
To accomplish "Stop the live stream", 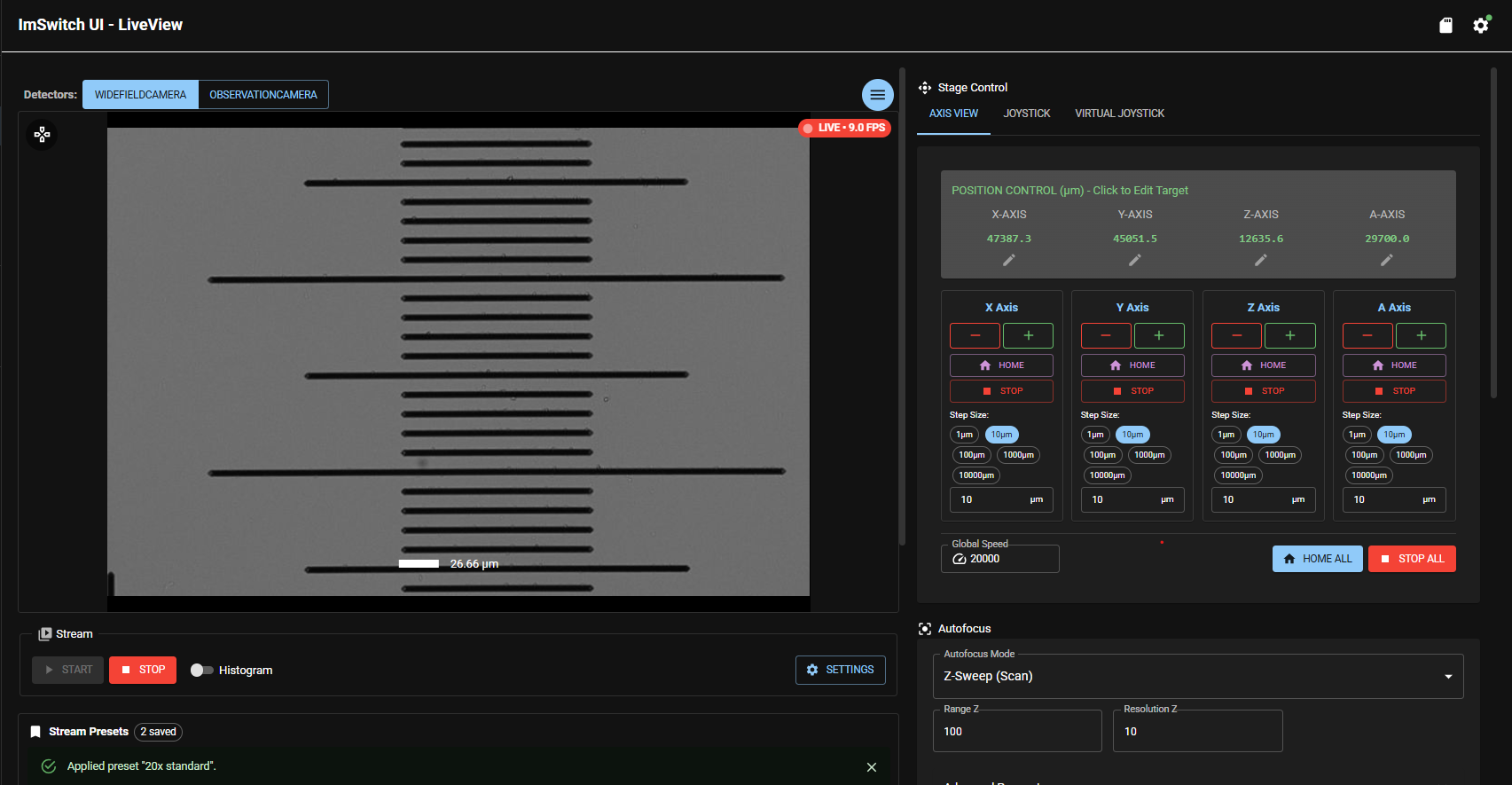I will [143, 670].
